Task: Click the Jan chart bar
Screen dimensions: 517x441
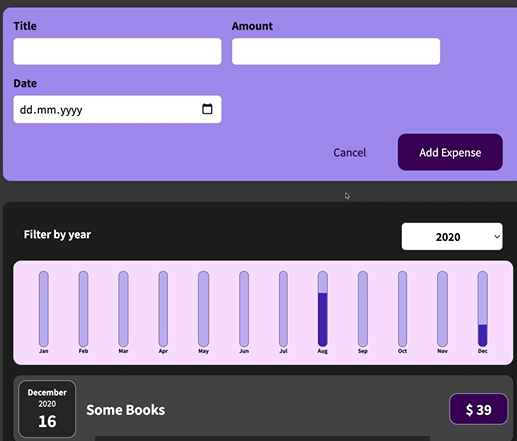Action: point(44,309)
